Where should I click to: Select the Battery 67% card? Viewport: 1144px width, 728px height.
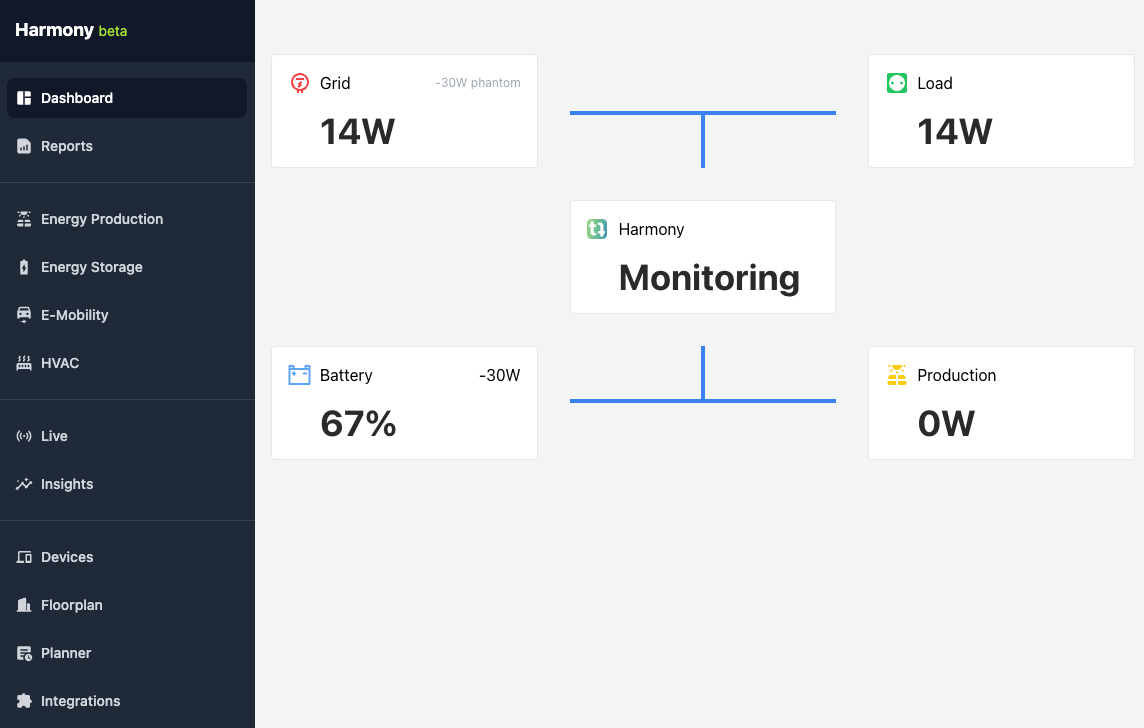coord(404,403)
